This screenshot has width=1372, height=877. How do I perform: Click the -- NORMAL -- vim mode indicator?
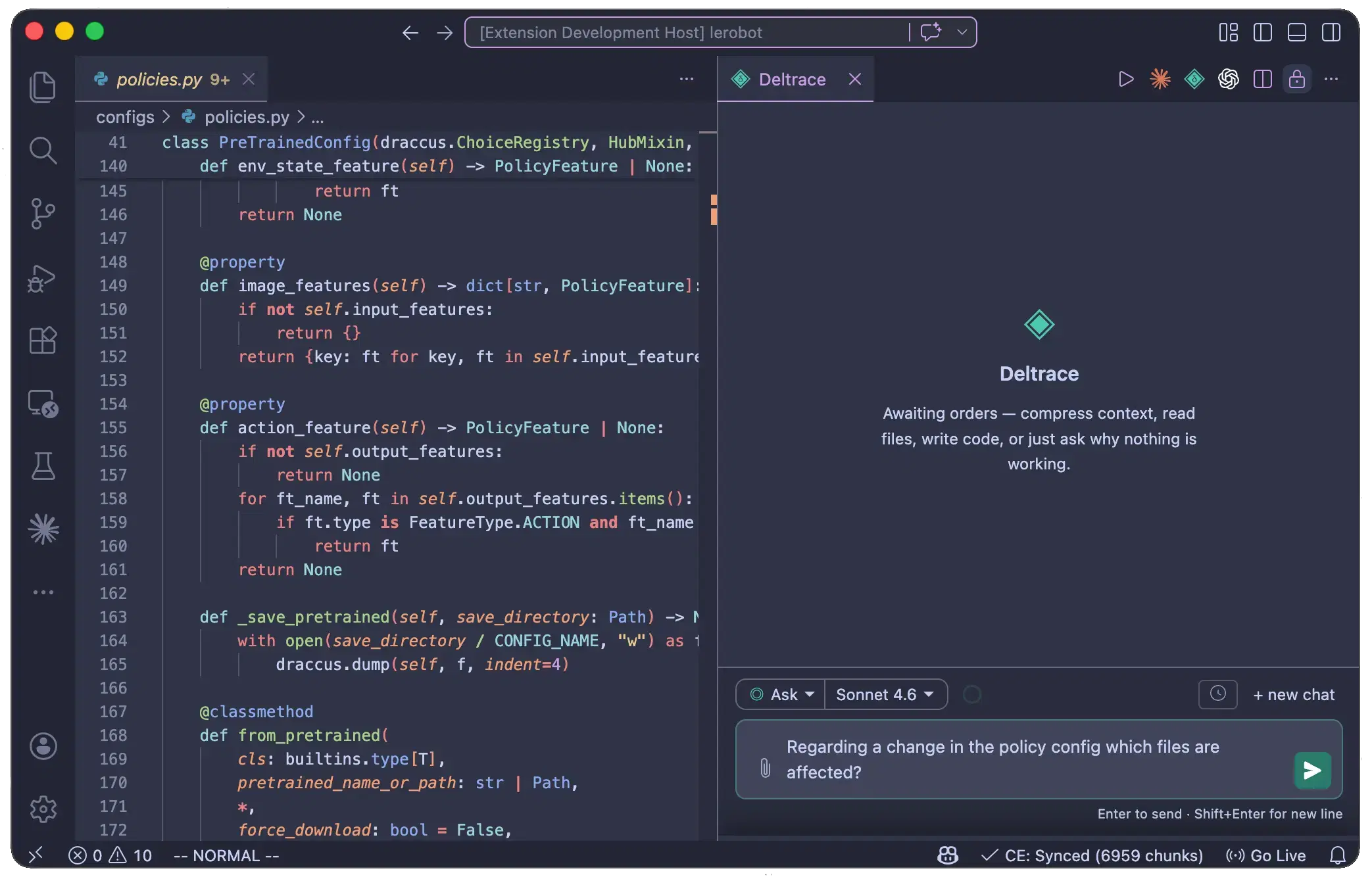[226, 855]
